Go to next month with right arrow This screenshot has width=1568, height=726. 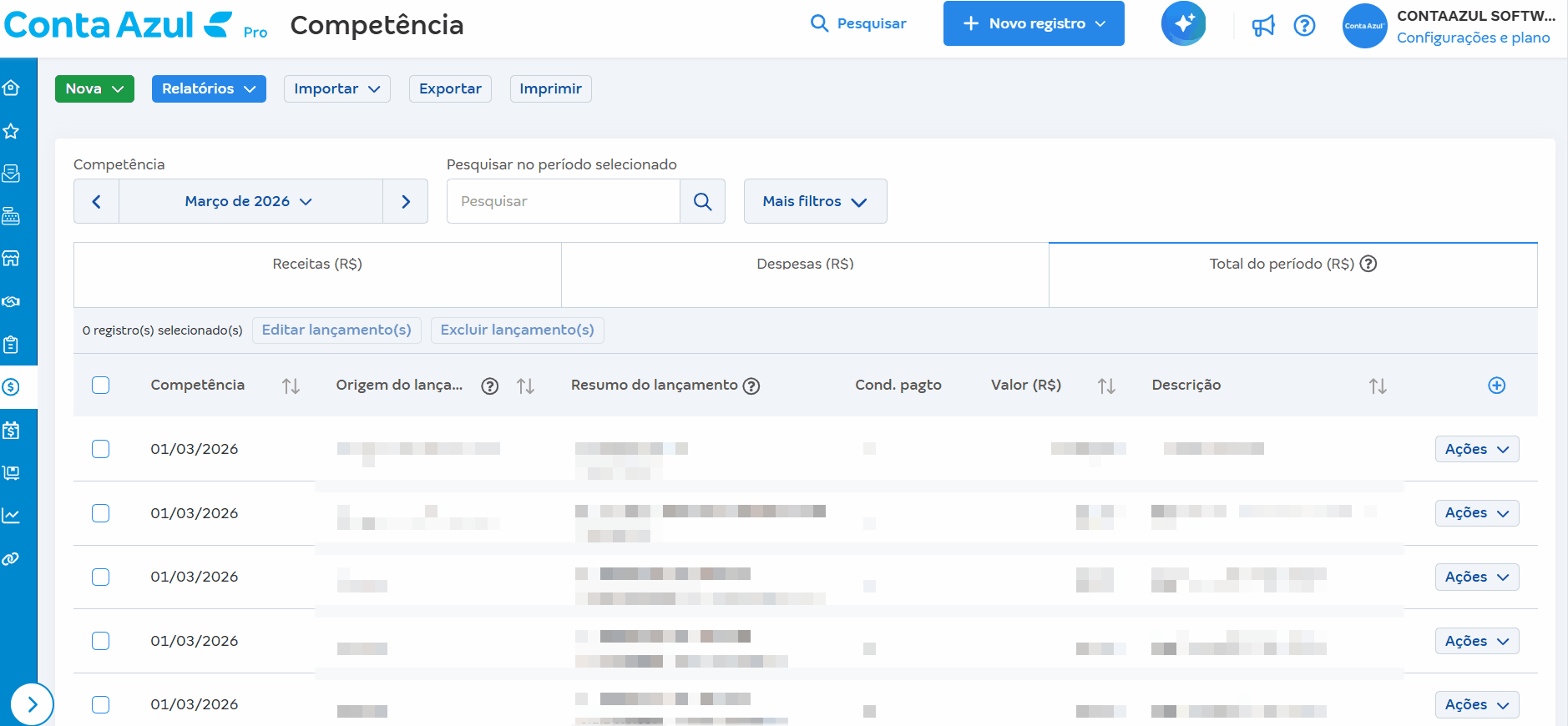[x=406, y=201]
